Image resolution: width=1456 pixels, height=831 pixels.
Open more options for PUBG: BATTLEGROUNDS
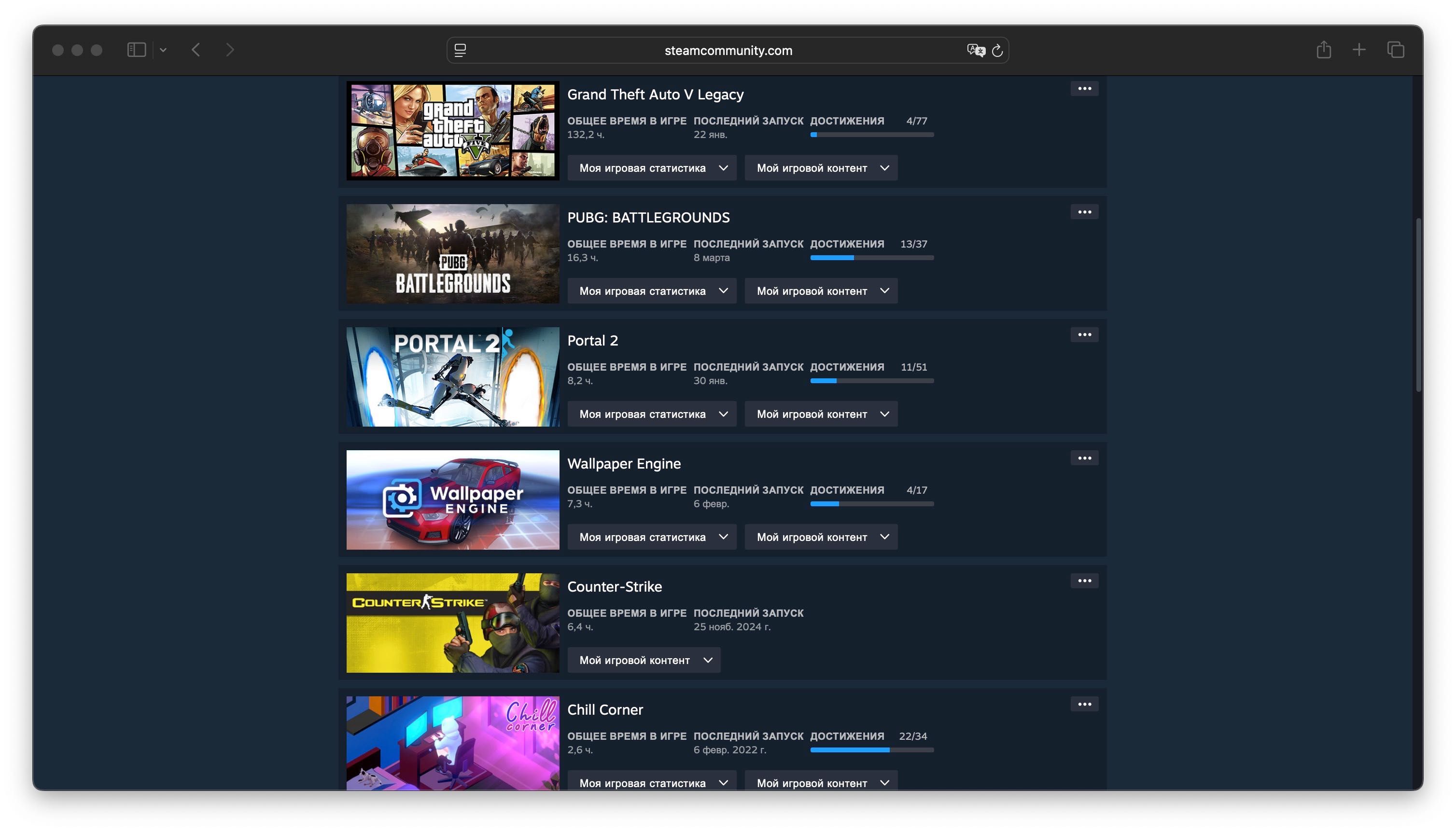tap(1084, 212)
